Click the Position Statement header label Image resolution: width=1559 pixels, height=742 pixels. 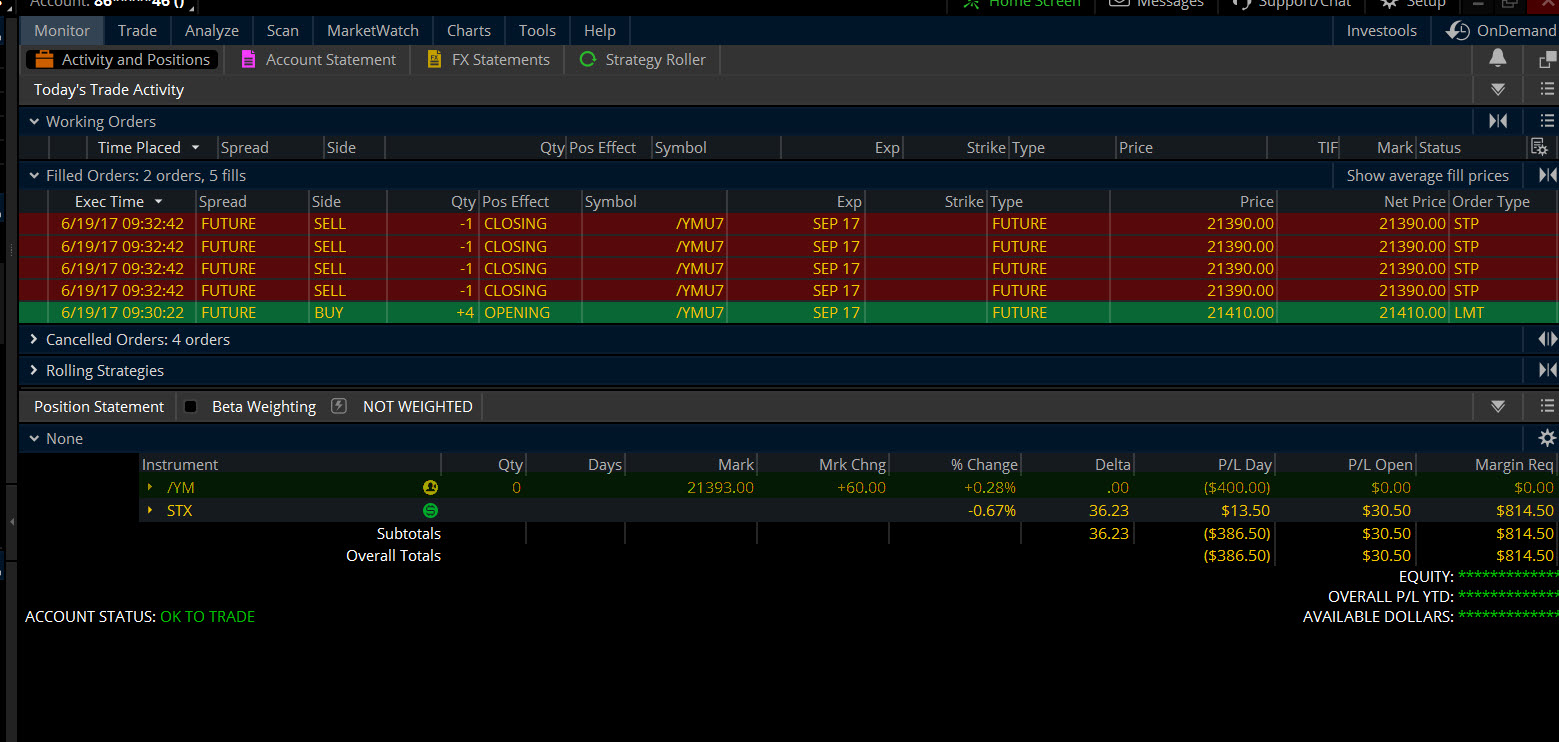tap(99, 406)
